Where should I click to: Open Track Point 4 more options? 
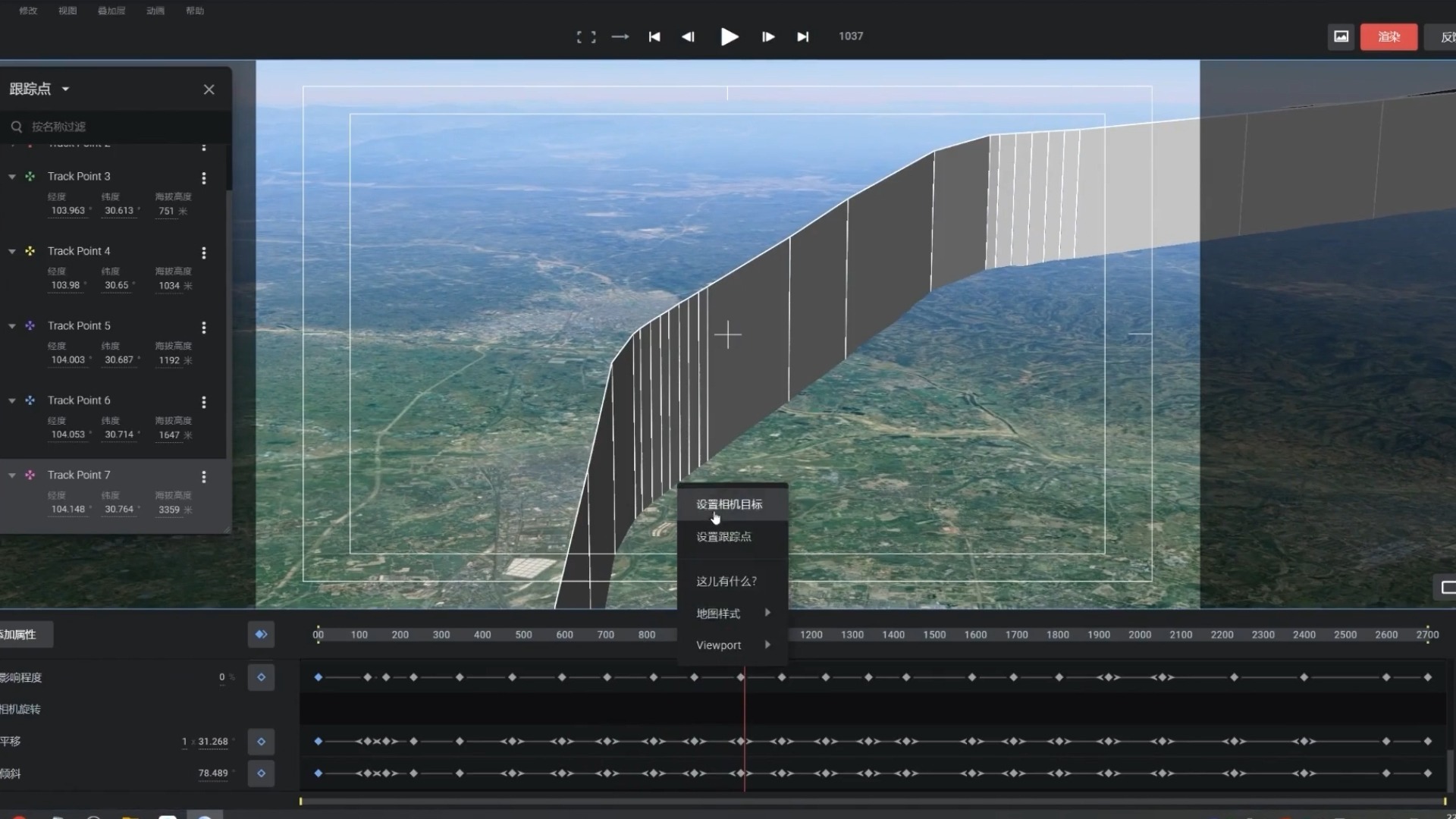point(203,253)
